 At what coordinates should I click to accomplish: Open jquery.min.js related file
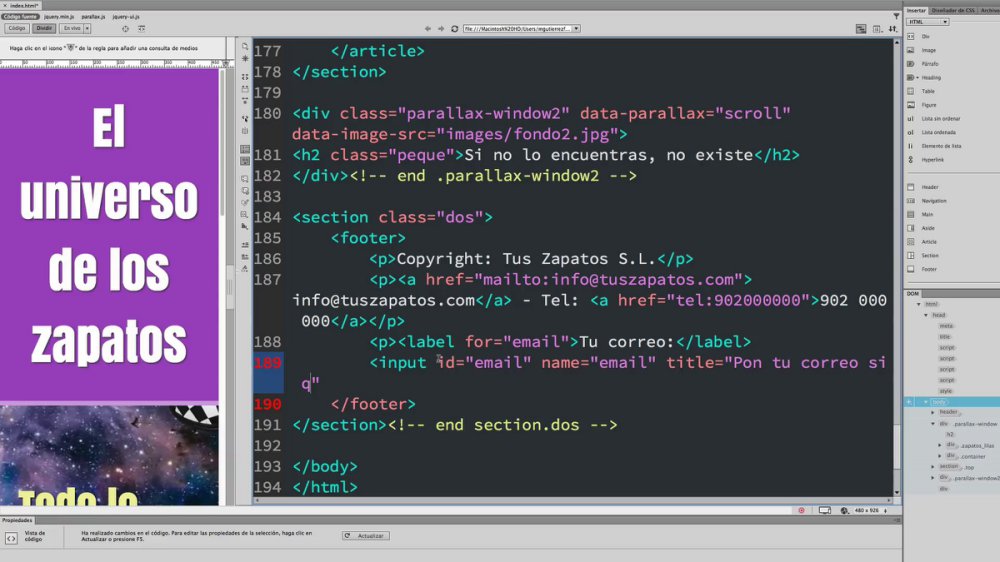pos(59,17)
